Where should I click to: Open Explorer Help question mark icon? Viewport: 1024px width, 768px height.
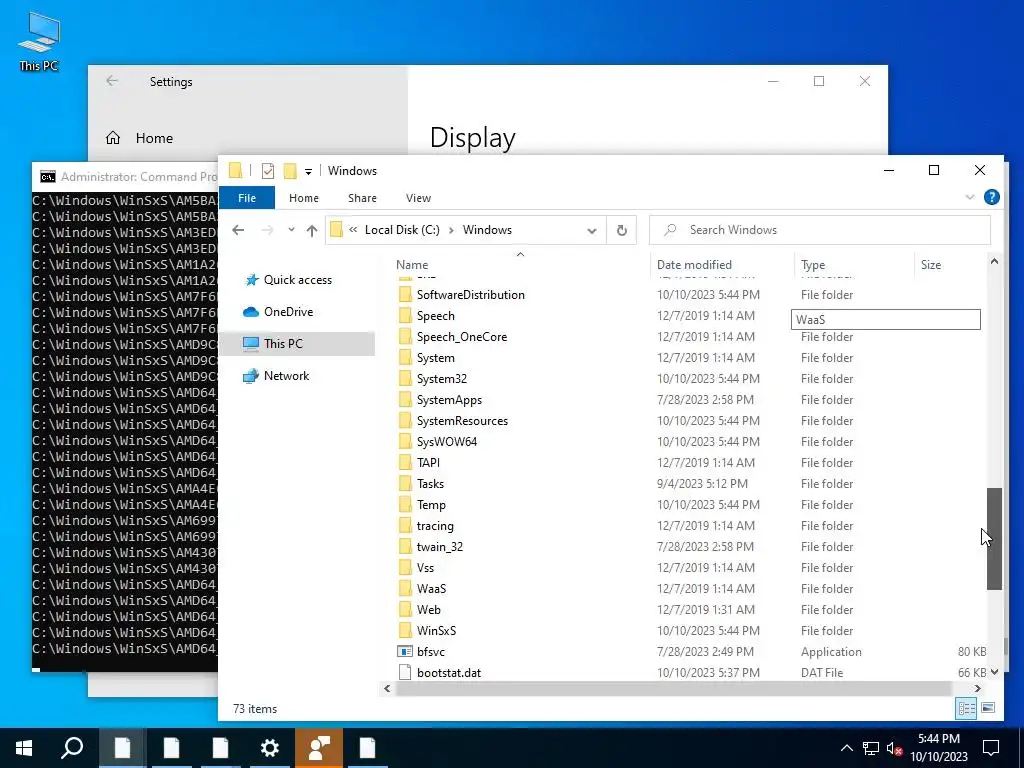[x=991, y=197]
